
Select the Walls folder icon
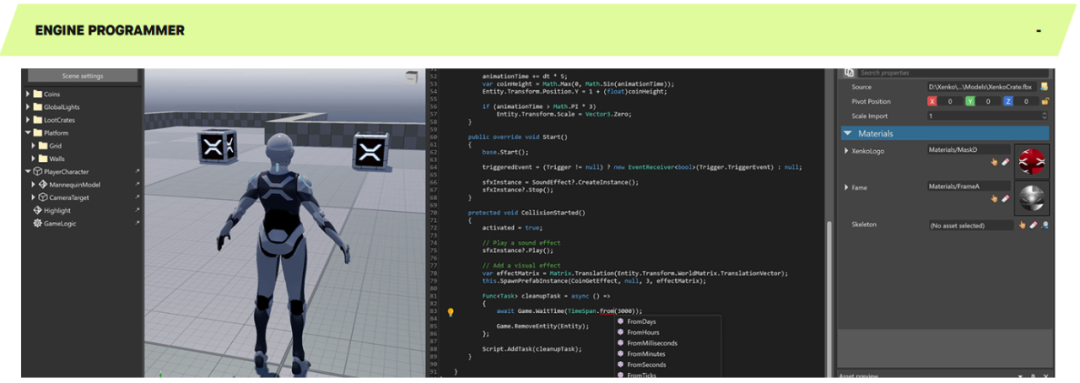click(x=43, y=158)
